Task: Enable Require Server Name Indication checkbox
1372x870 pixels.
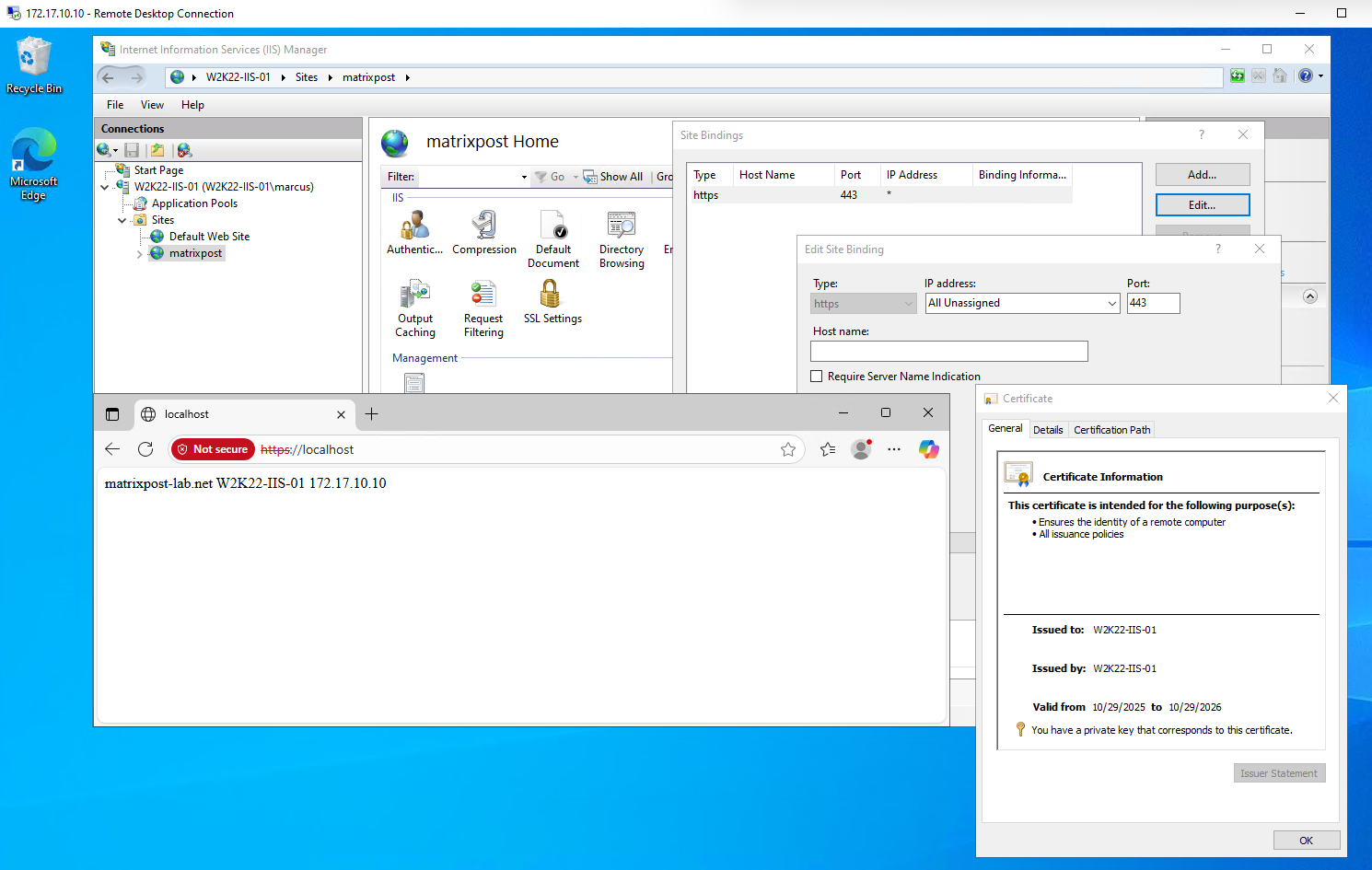Action: tap(817, 377)
